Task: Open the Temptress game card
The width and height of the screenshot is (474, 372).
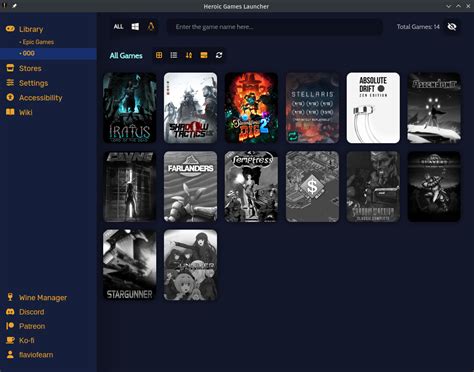Action: tap(251, 187)
